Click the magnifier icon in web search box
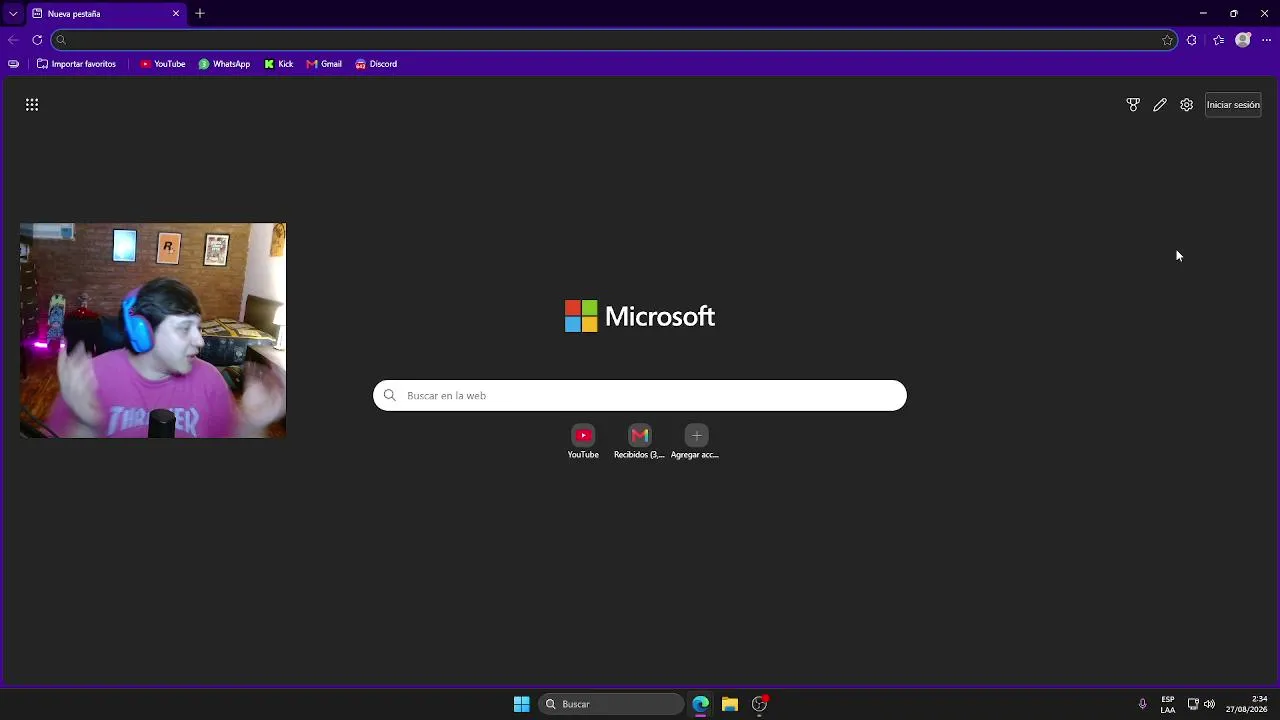The height and width of the screenshot is (720, 1280). pyautogui.click(x=390, y=396)
